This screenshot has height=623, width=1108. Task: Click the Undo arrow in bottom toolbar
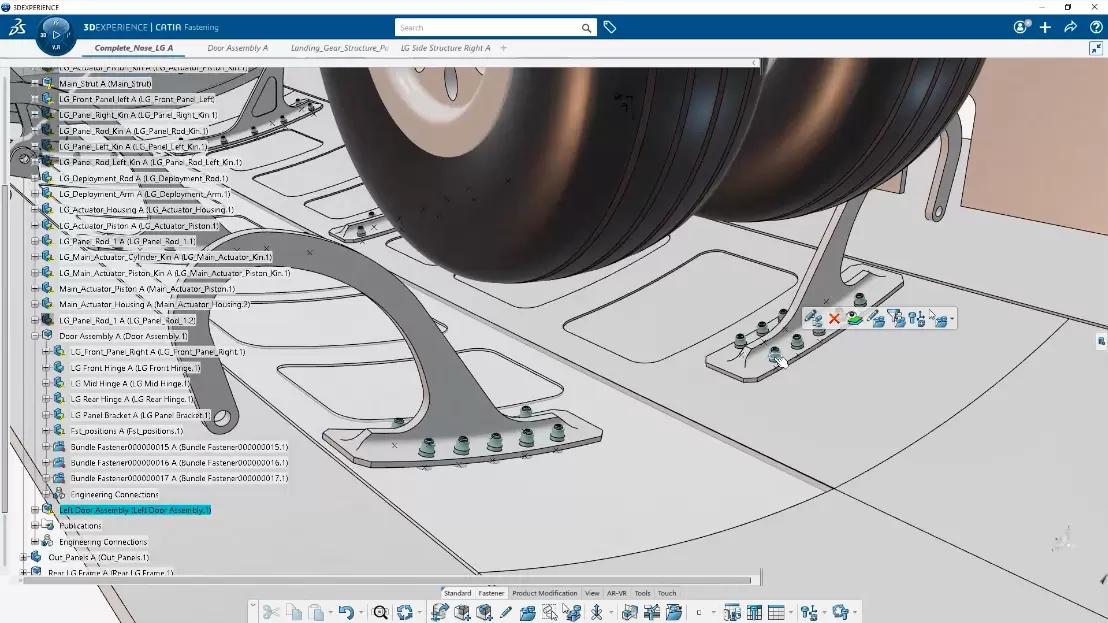(x=345, y=612)
